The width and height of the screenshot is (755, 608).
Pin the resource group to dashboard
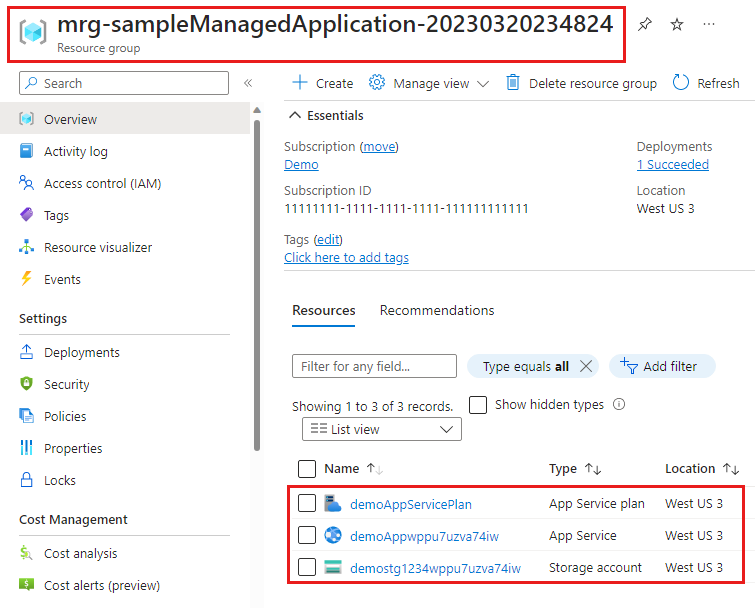[645, 25]
